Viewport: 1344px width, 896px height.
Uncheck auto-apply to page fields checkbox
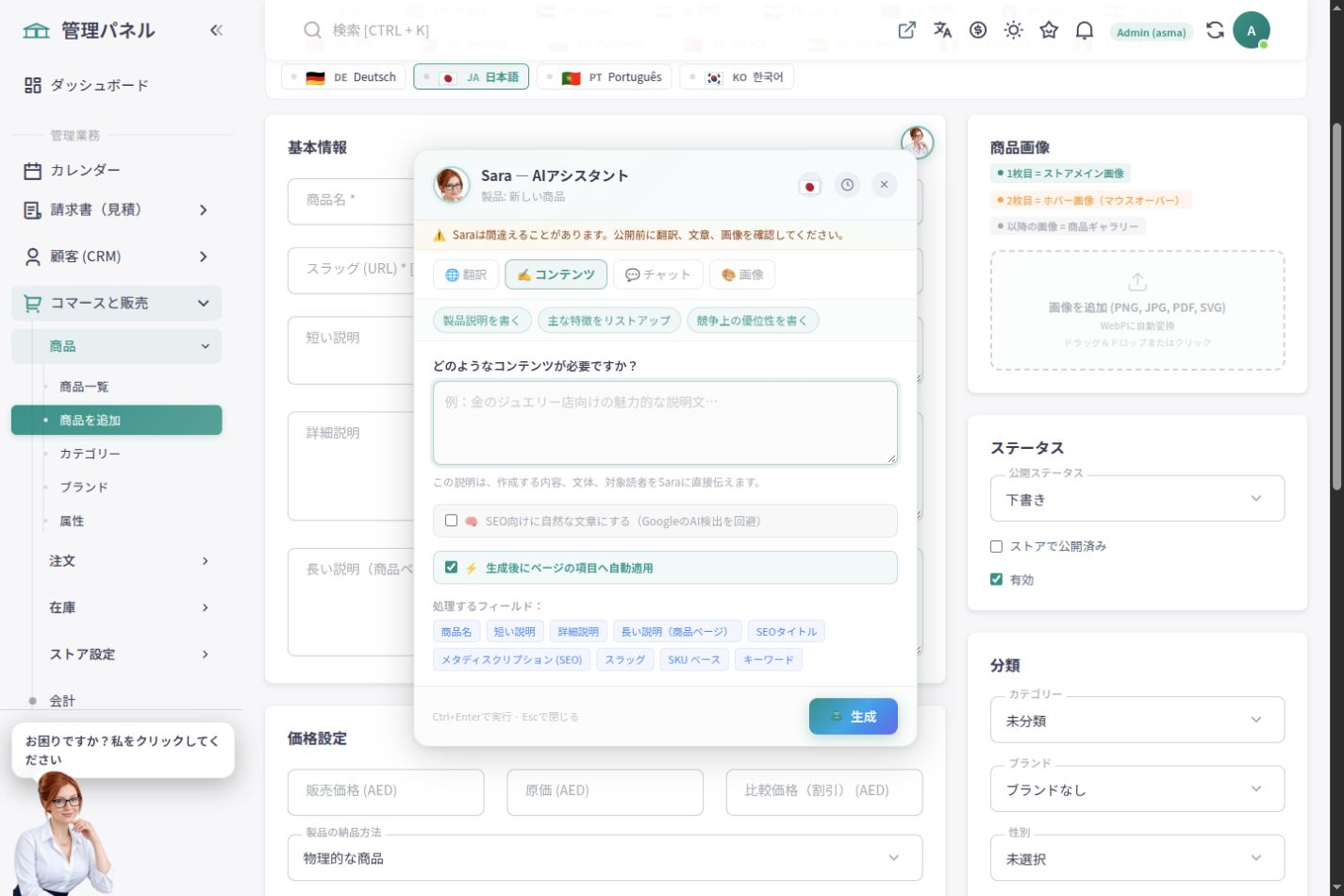pos(451,568)
